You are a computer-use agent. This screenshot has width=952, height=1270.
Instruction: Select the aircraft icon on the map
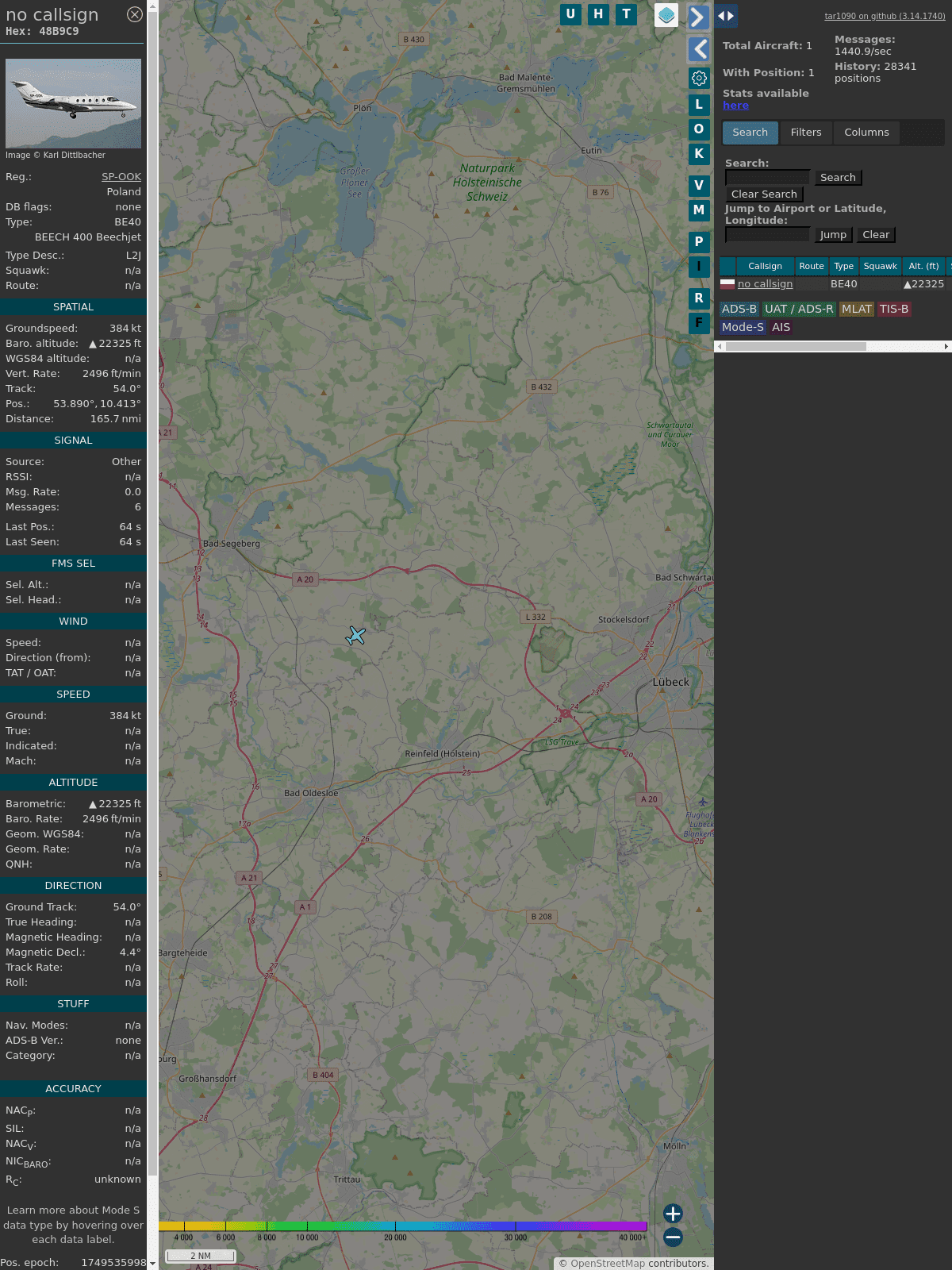click(x=355, y=636)
